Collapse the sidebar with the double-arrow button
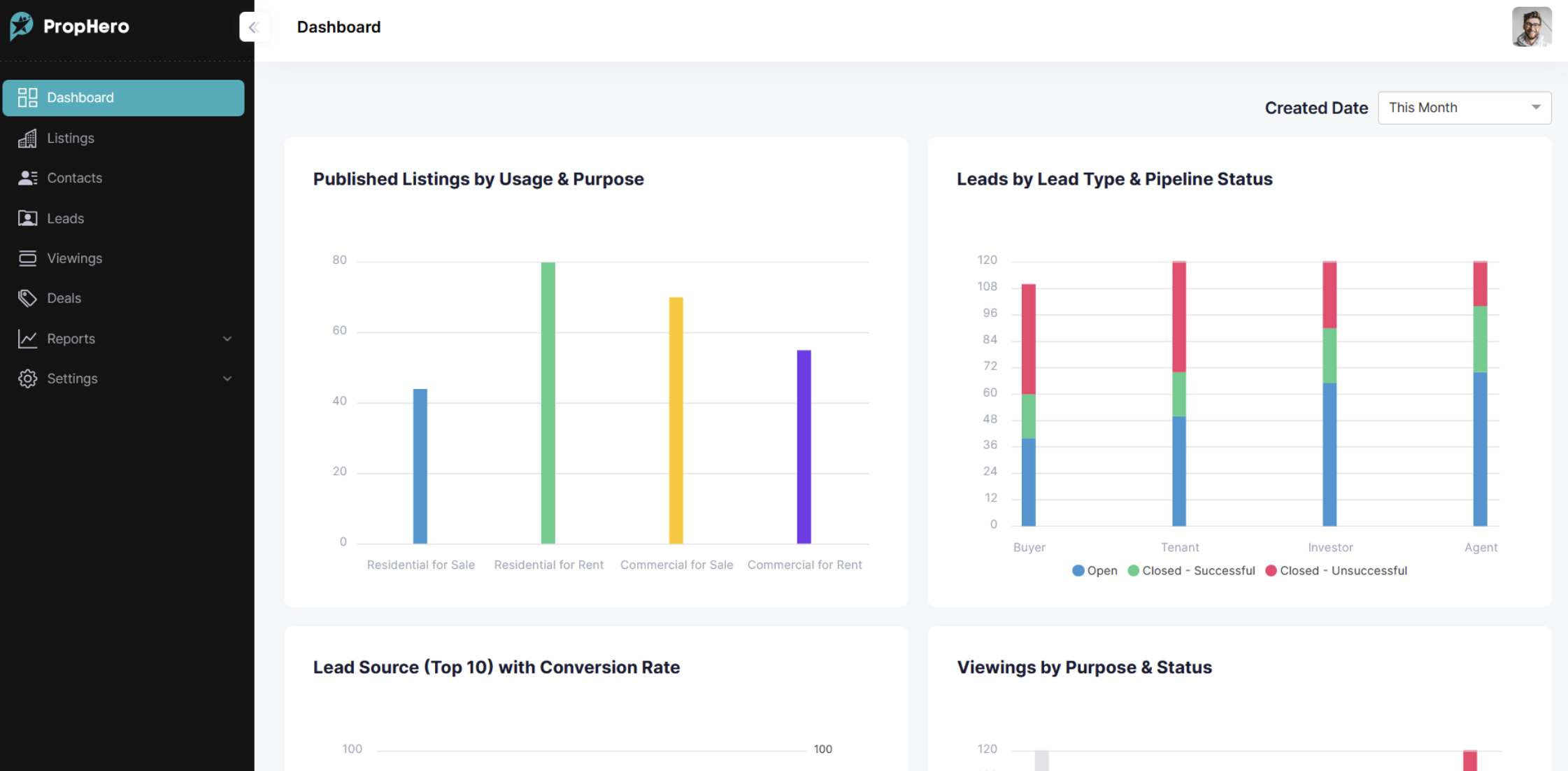 (x=254, y=27)
